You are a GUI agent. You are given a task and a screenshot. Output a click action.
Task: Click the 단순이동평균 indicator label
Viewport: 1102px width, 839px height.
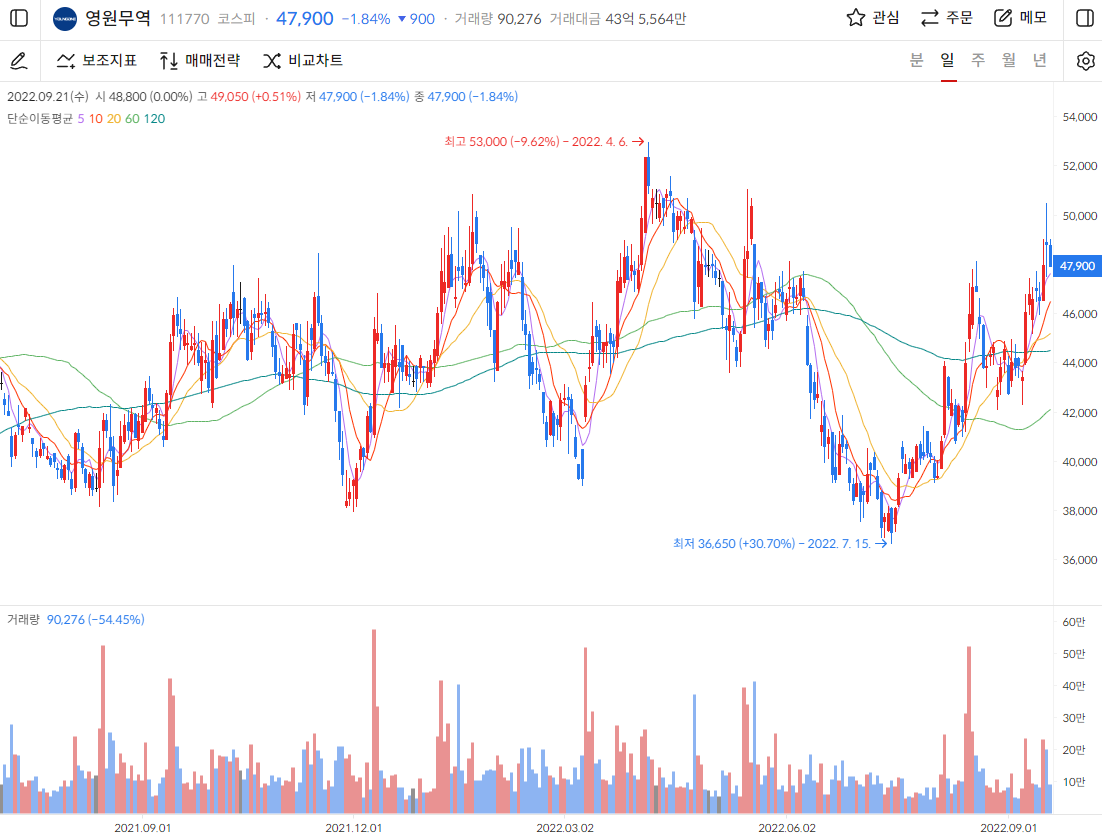click(x=40, y=119)
